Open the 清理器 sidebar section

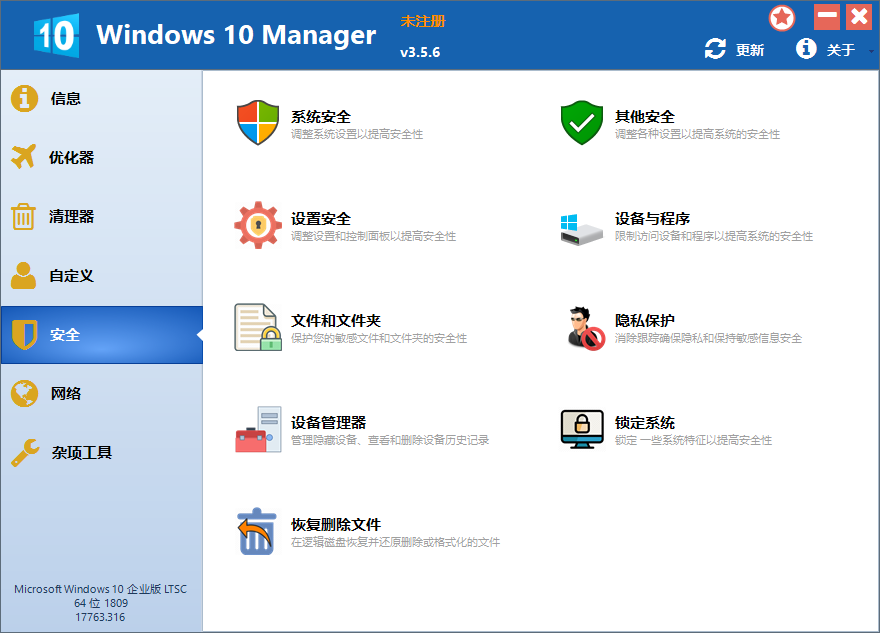coord(71,217)
